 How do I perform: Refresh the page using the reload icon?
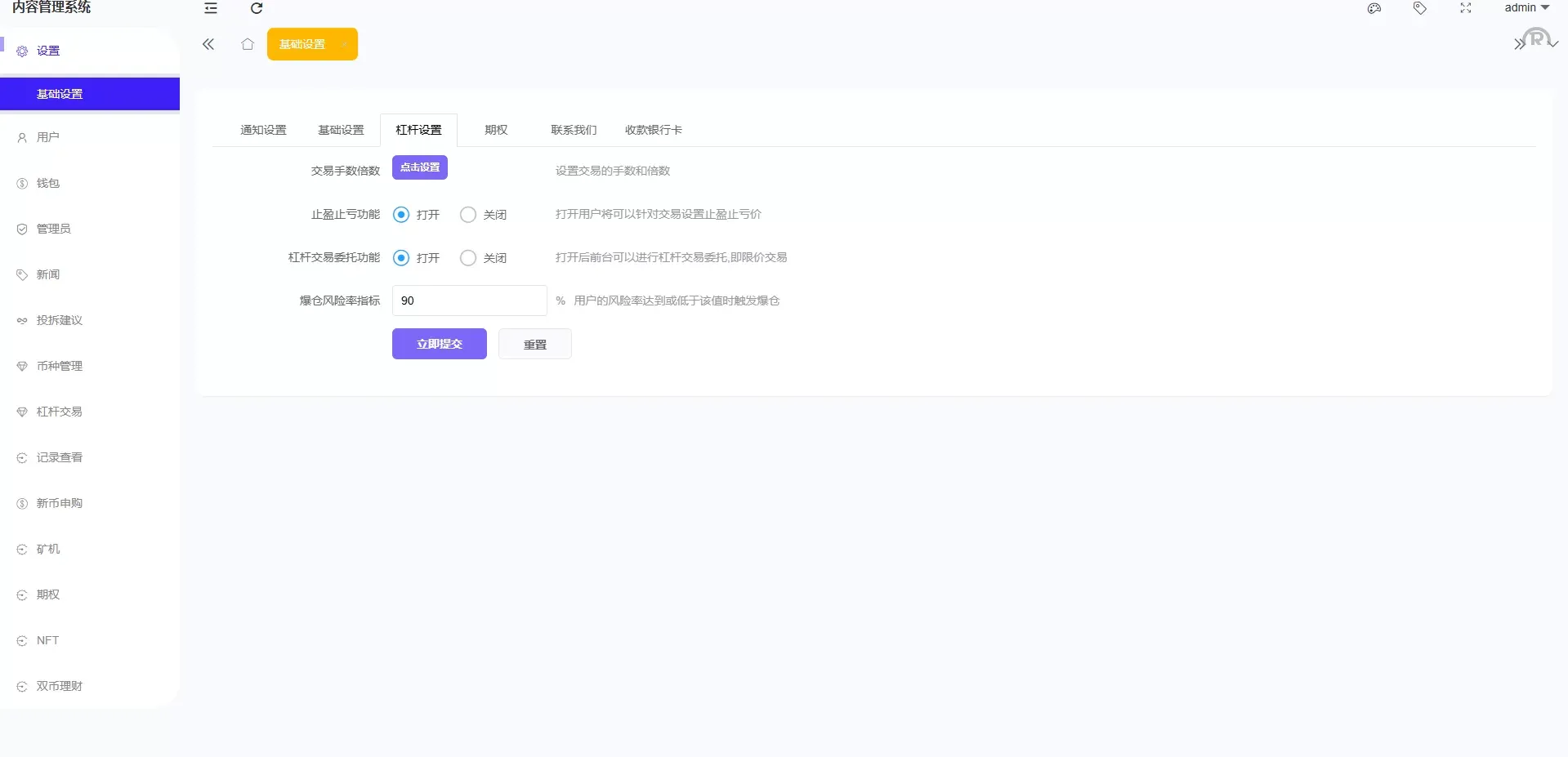[257, 8]
